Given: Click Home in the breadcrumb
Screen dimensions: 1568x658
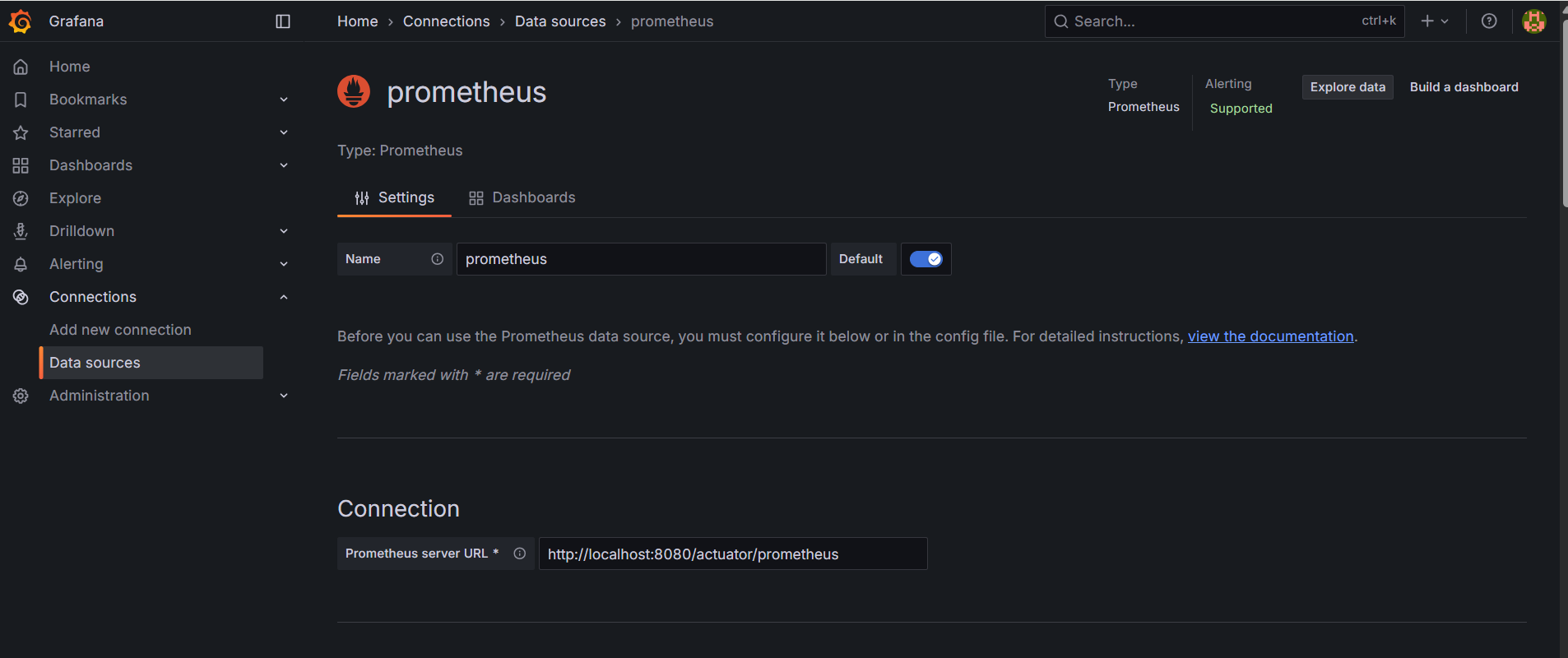Looking at the screenshot, I should coord(358,21).
